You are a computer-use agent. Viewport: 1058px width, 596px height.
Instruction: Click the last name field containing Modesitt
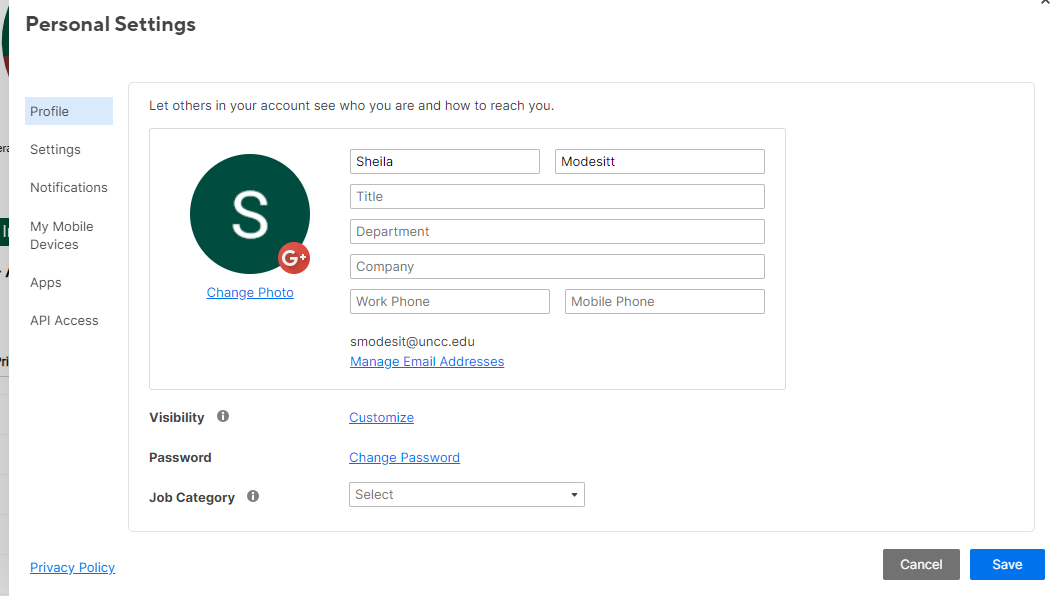click(x=660, y=161)
